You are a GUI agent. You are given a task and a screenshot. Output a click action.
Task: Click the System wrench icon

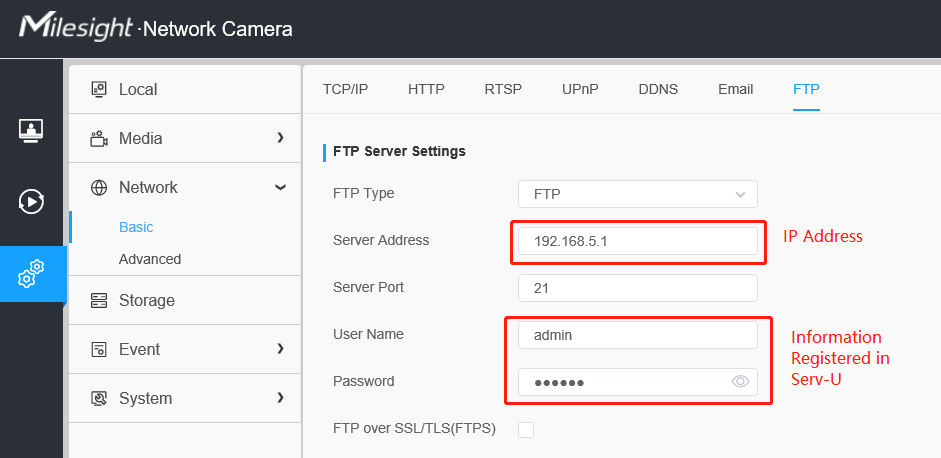(x=98, y=398)
